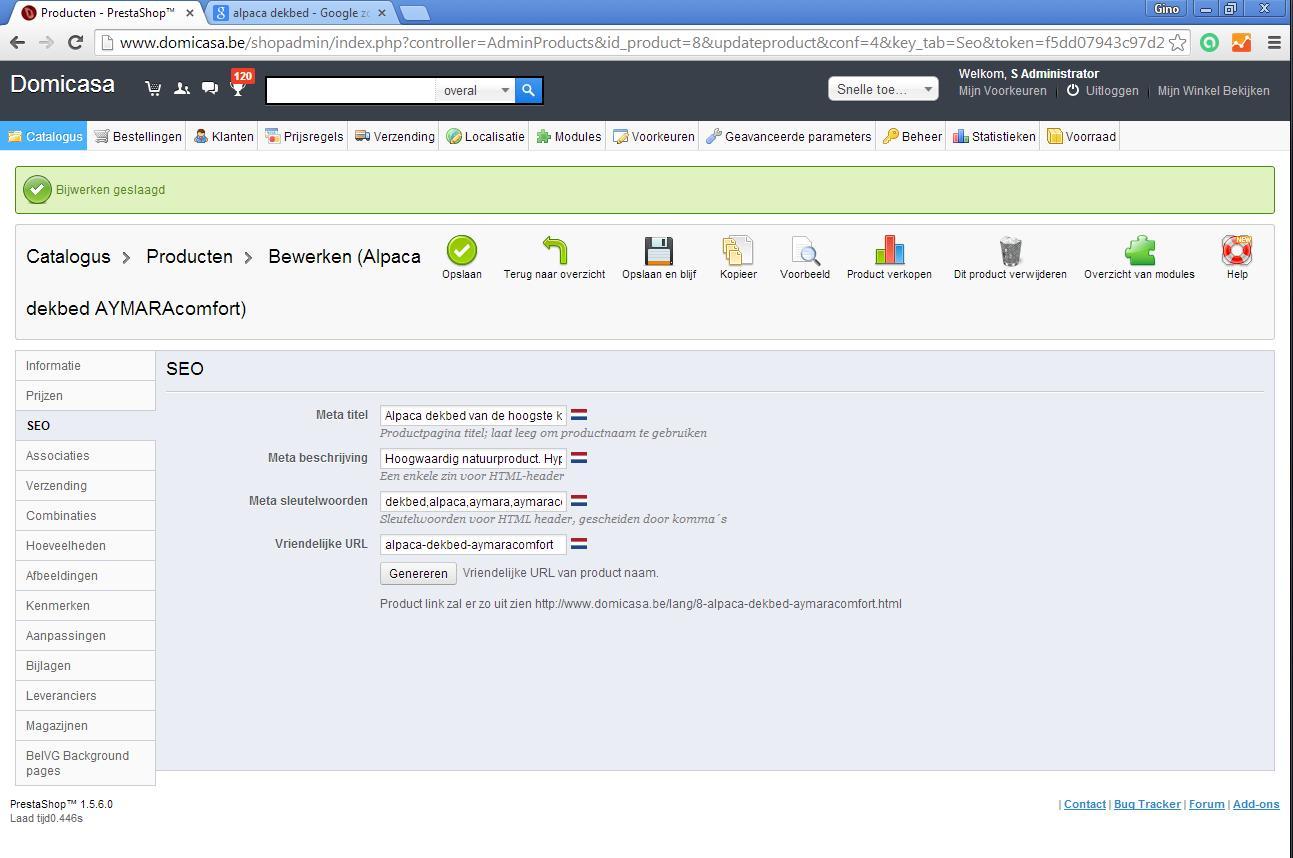Click the Genereren button
This screenshot has height=858, width=1293.
(418, 573)
